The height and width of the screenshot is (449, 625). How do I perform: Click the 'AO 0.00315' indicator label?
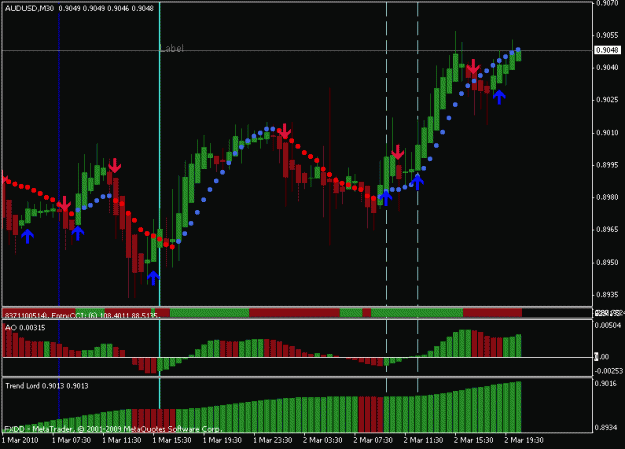pos(25,328)
